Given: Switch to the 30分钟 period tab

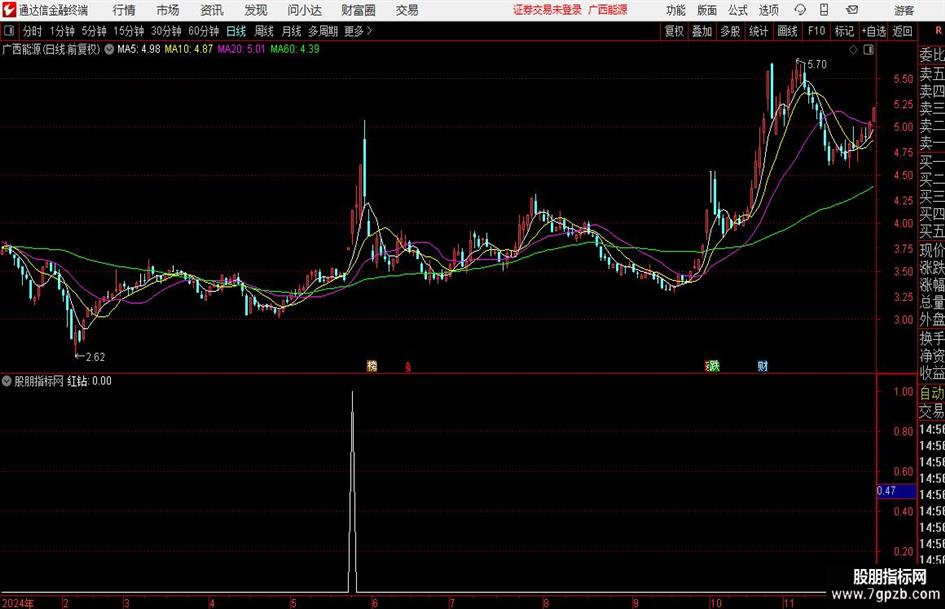Looking at the screenshot, I should click(166, 31).
